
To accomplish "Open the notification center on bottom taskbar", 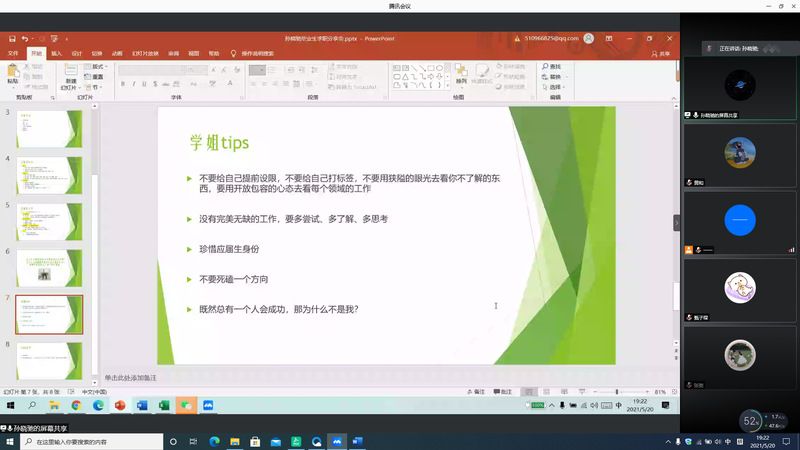I will 786,441.
